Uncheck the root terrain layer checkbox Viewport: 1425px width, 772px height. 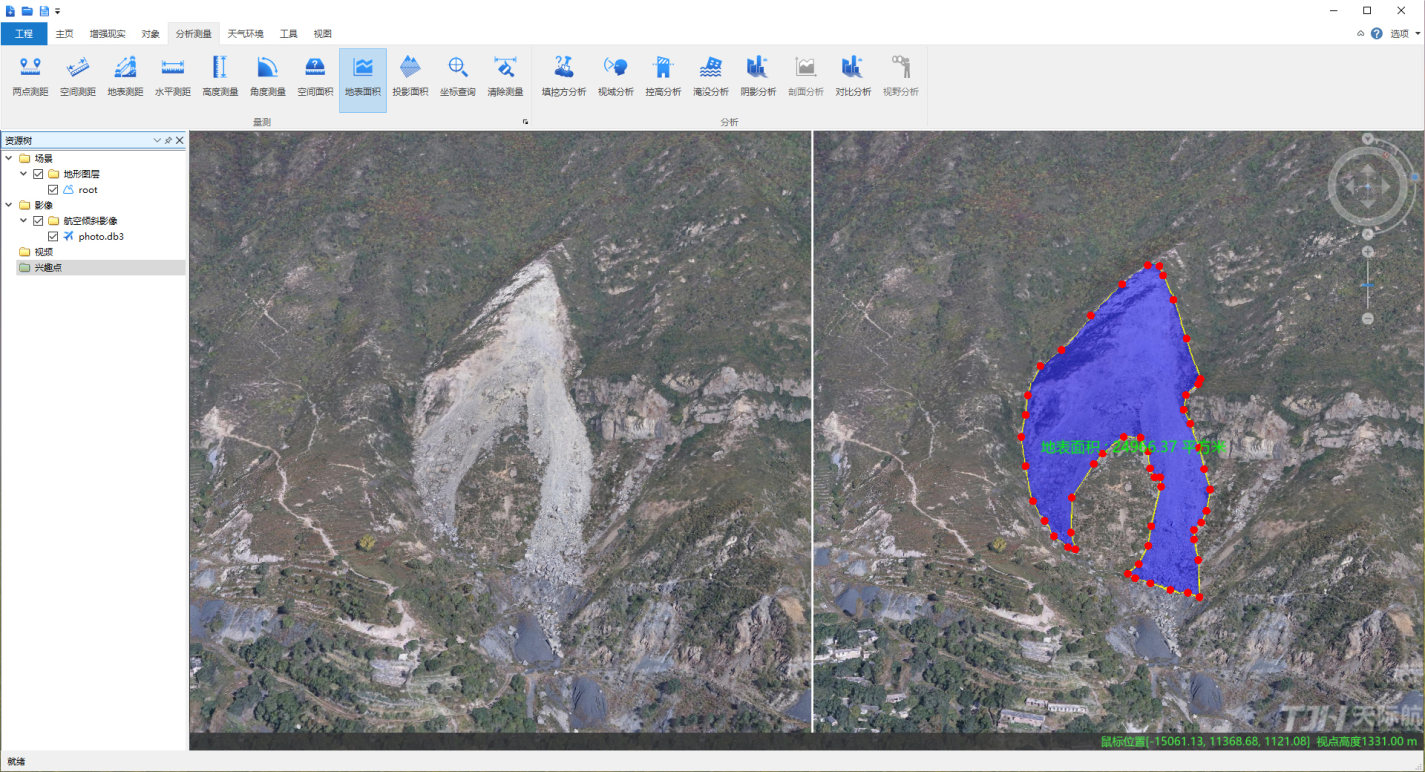pos(53,190)
